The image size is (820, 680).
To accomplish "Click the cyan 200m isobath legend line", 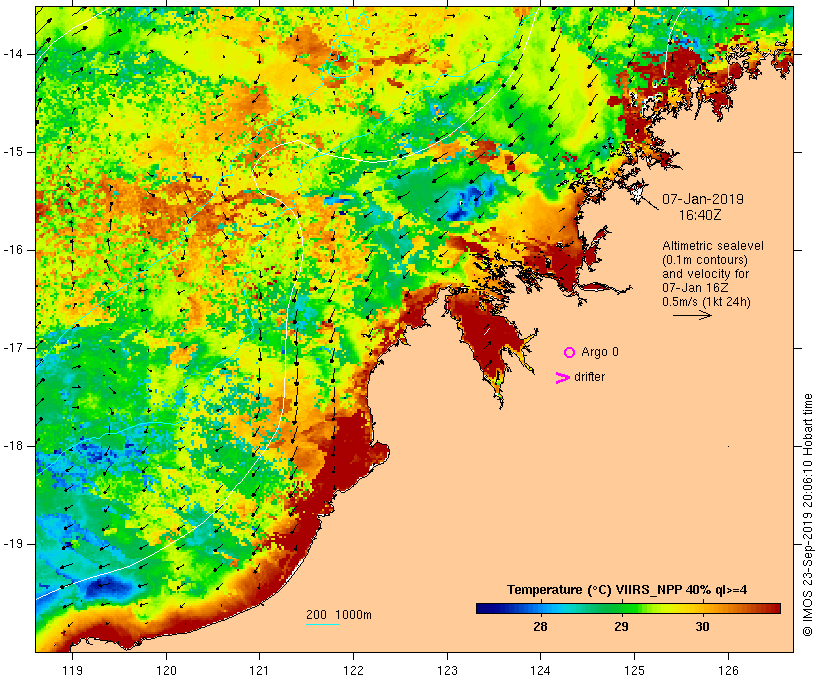I will pos(323,624).
